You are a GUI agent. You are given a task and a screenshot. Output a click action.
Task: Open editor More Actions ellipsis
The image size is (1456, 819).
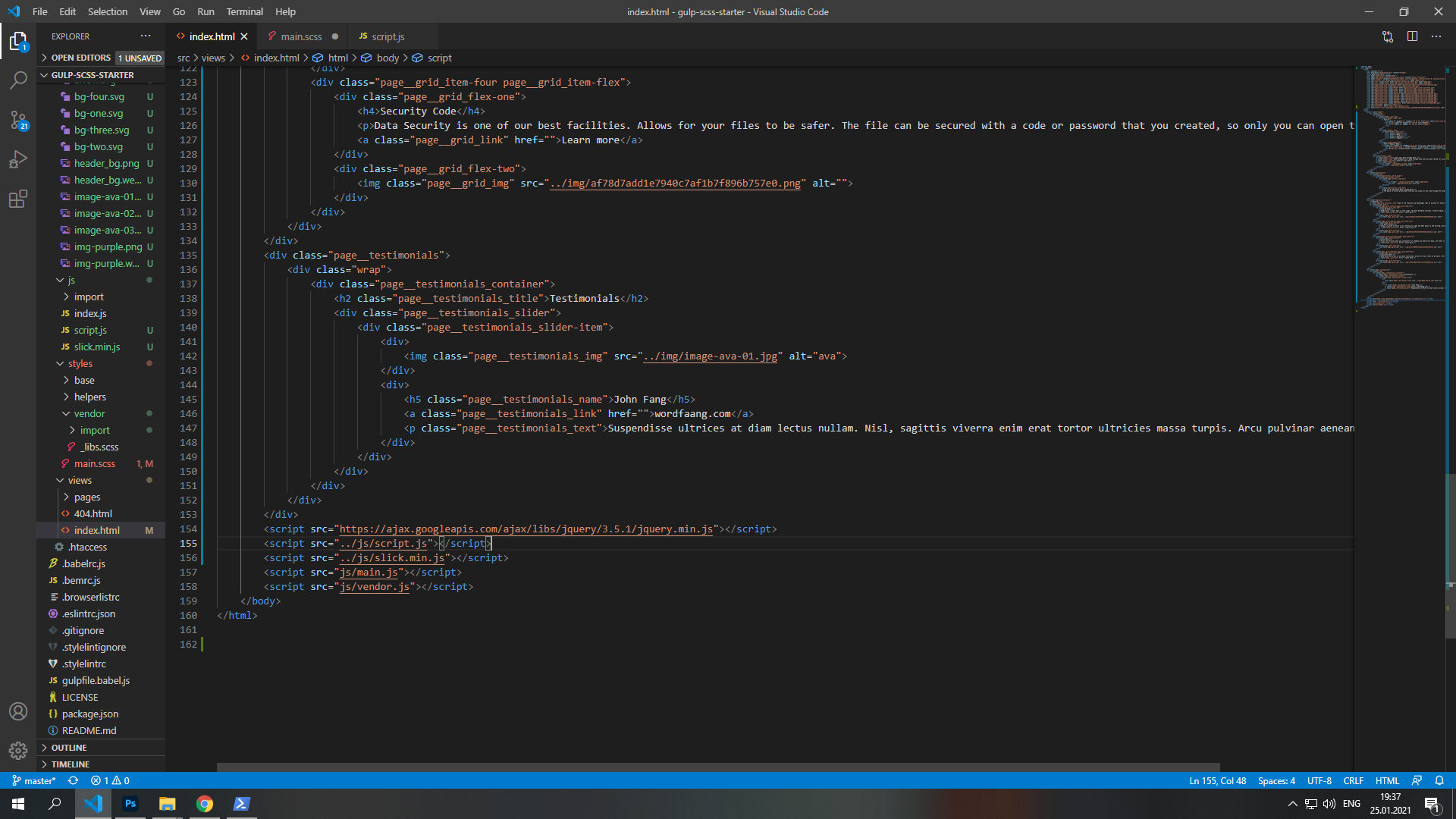(1436, 36)
